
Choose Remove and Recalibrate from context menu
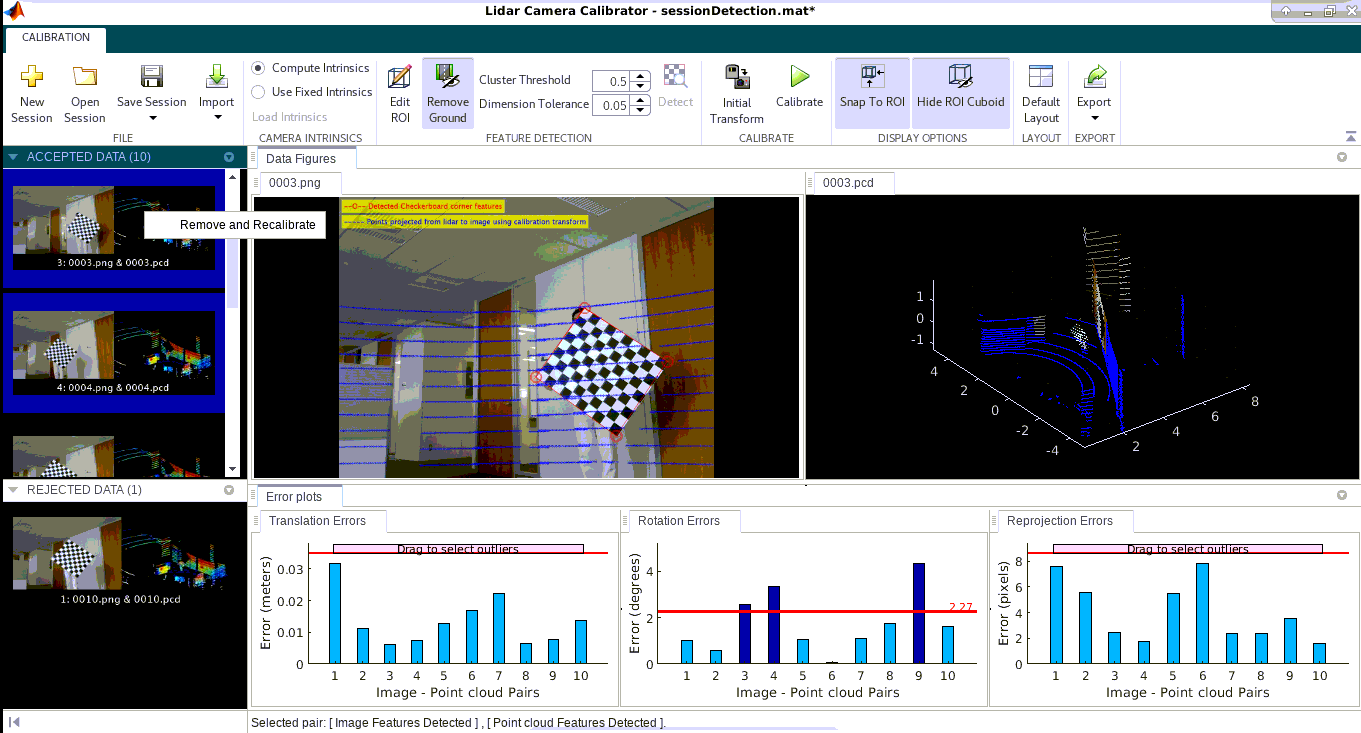pos(234,224)
